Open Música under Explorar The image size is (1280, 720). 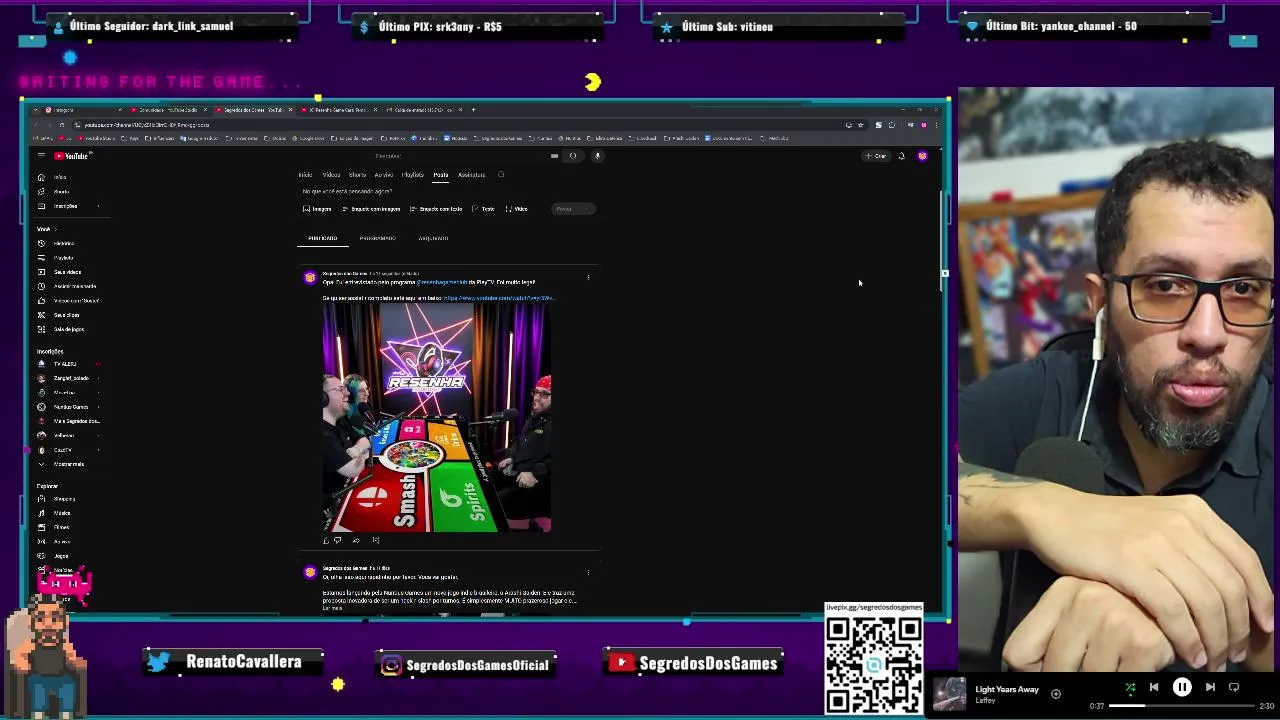click(x=62, y=513)
